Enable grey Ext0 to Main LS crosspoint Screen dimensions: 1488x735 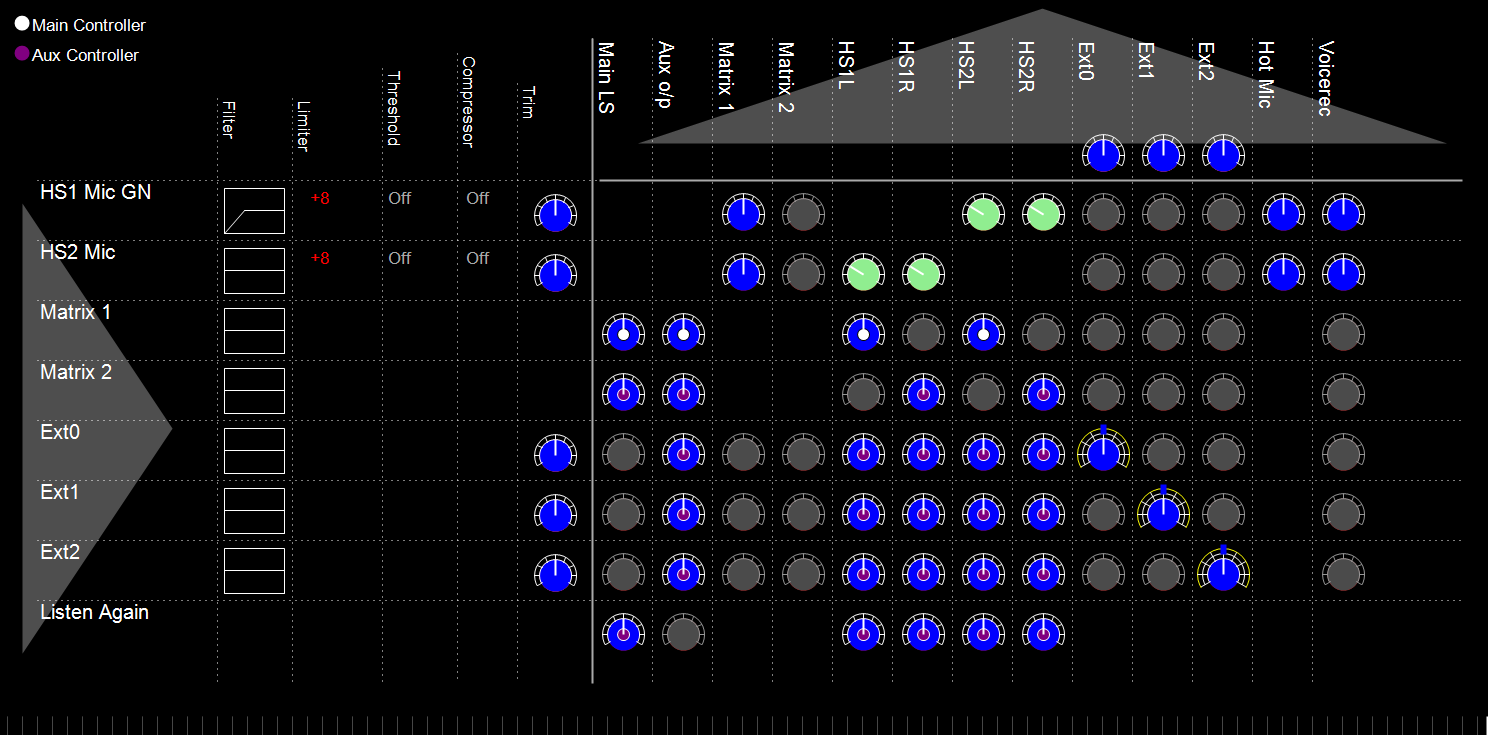point(623,454)
